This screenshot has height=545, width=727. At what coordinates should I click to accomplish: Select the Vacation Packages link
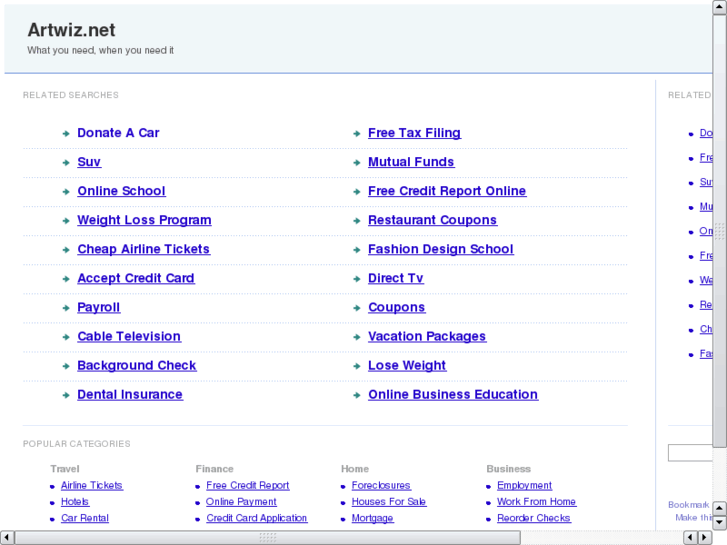[x=426, y=337]
